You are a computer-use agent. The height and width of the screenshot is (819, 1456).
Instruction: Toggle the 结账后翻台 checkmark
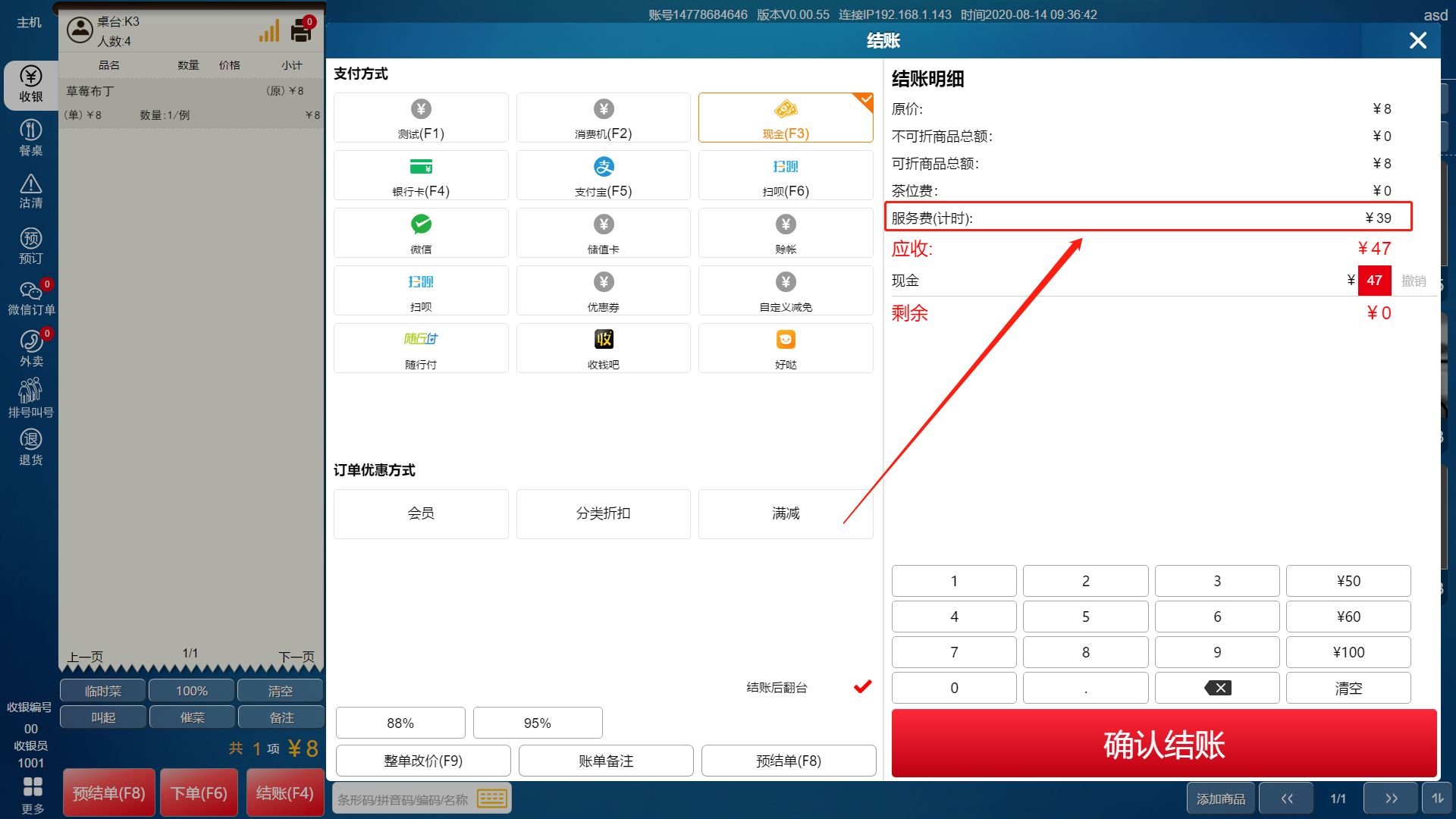coord(862,687)
